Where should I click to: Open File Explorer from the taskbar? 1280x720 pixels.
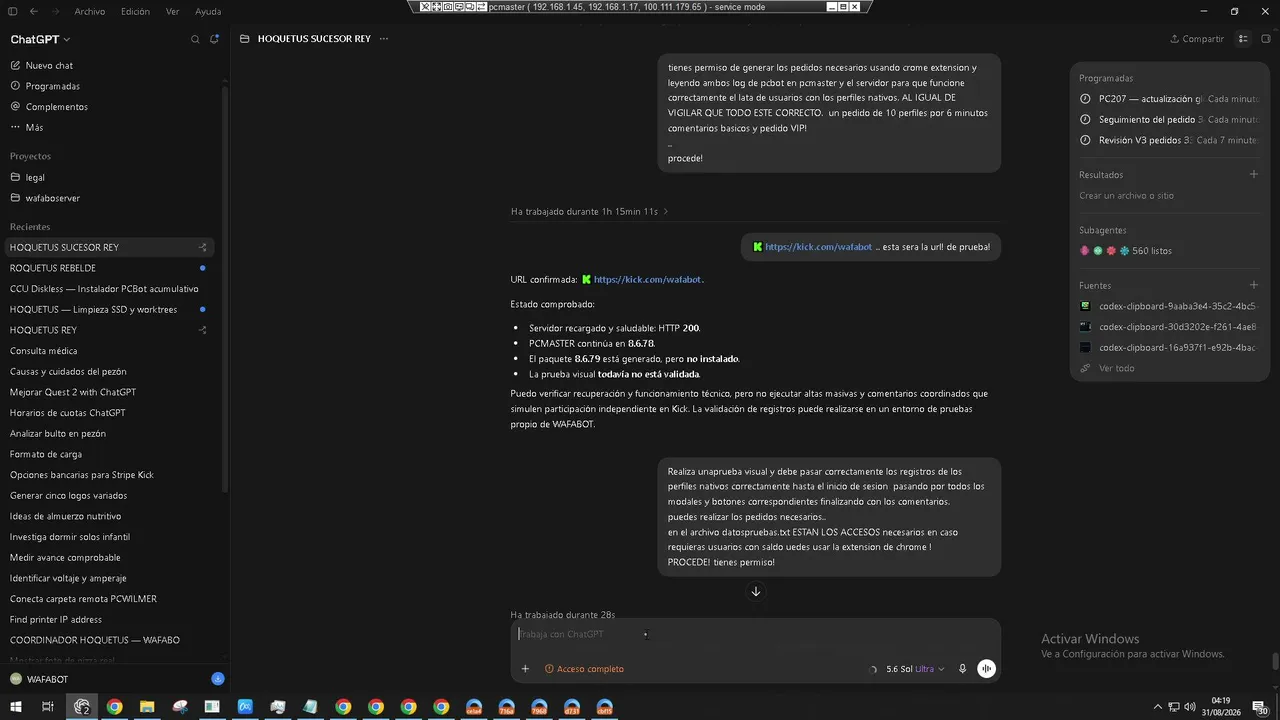tap(147, 707)
